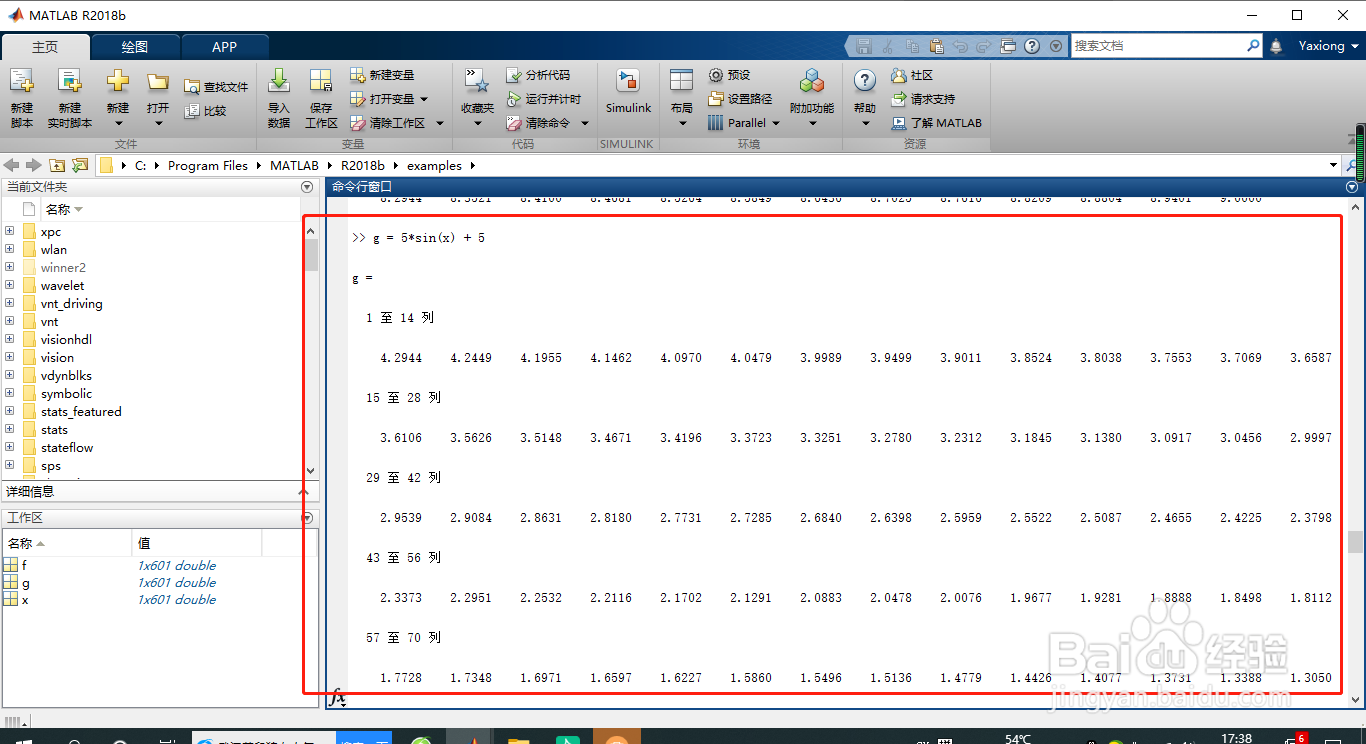Expand the wavelet folder node
Viewport: 1366px width, 744px height.
[x=9, y=285]
